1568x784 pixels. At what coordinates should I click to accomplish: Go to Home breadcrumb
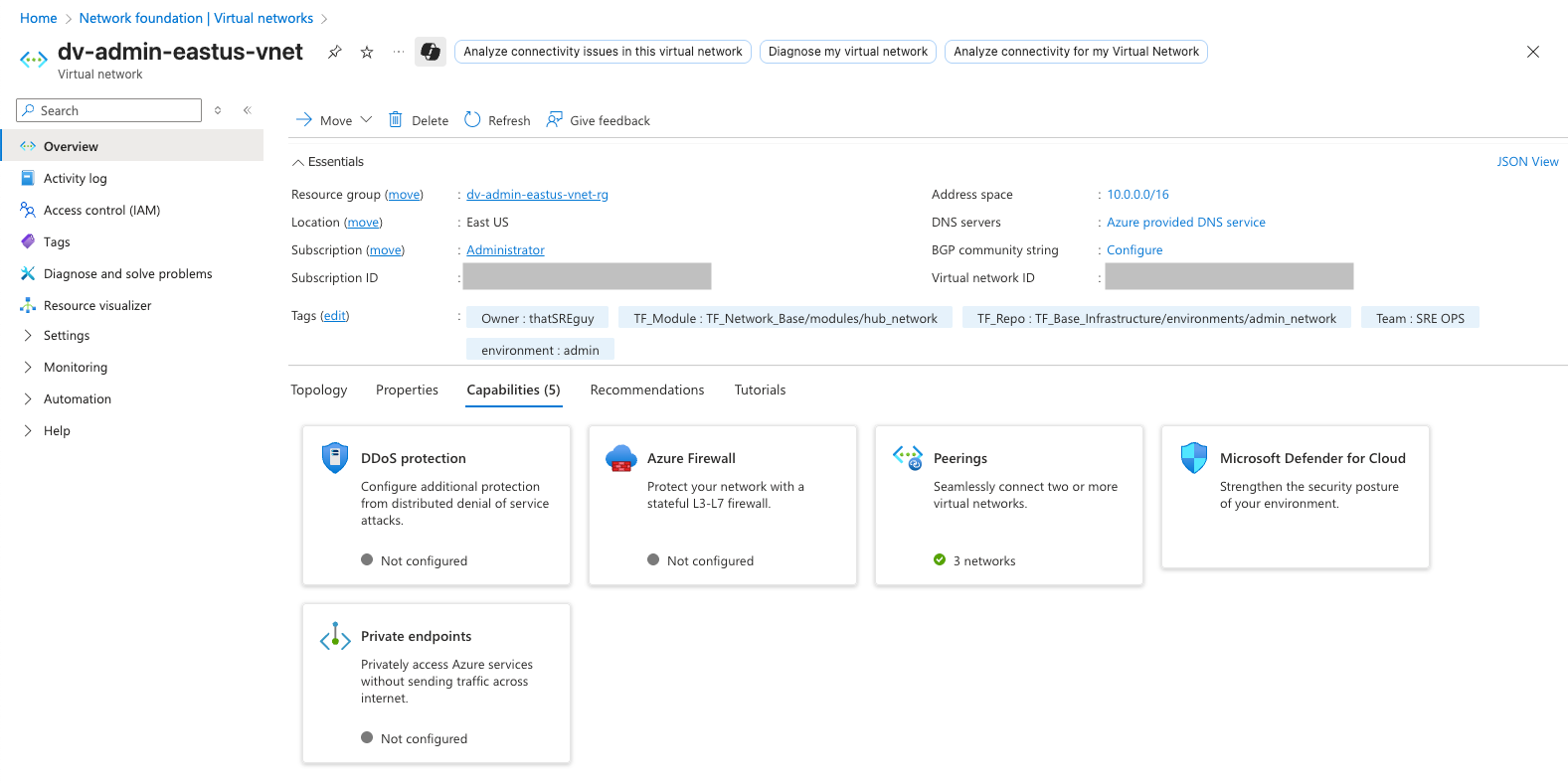pyautogui.click(x=39, y=18)
